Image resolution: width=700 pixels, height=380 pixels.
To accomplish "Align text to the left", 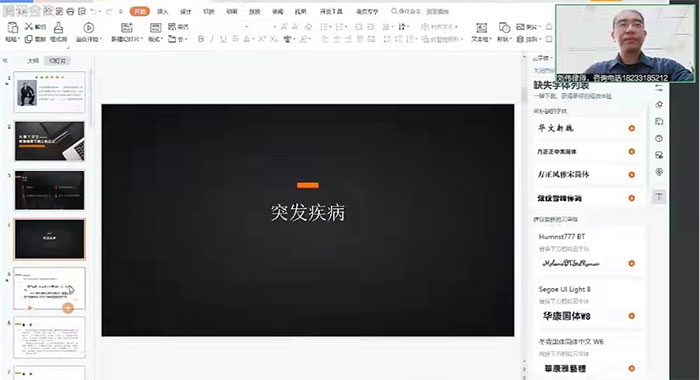I will (x=325, y=39).
